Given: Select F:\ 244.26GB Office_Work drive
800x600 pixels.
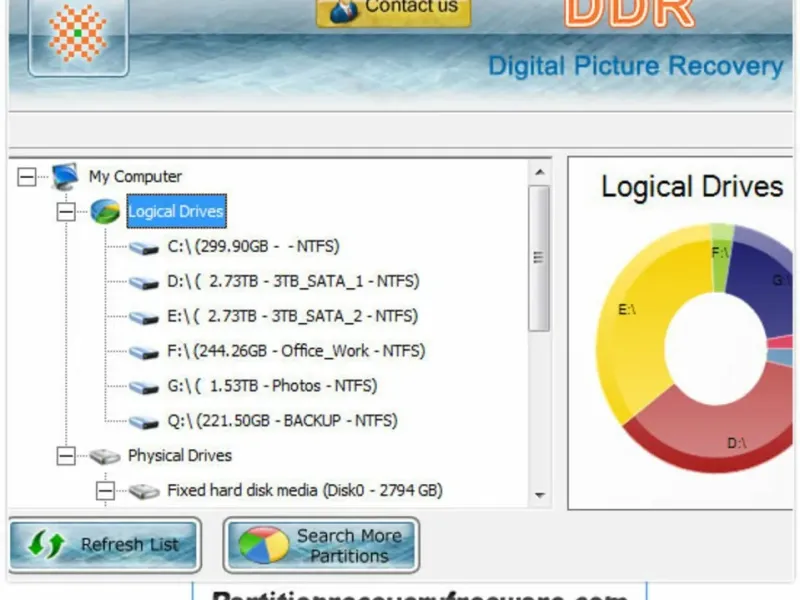Looking at the screenshot, I should pos(296,351).
